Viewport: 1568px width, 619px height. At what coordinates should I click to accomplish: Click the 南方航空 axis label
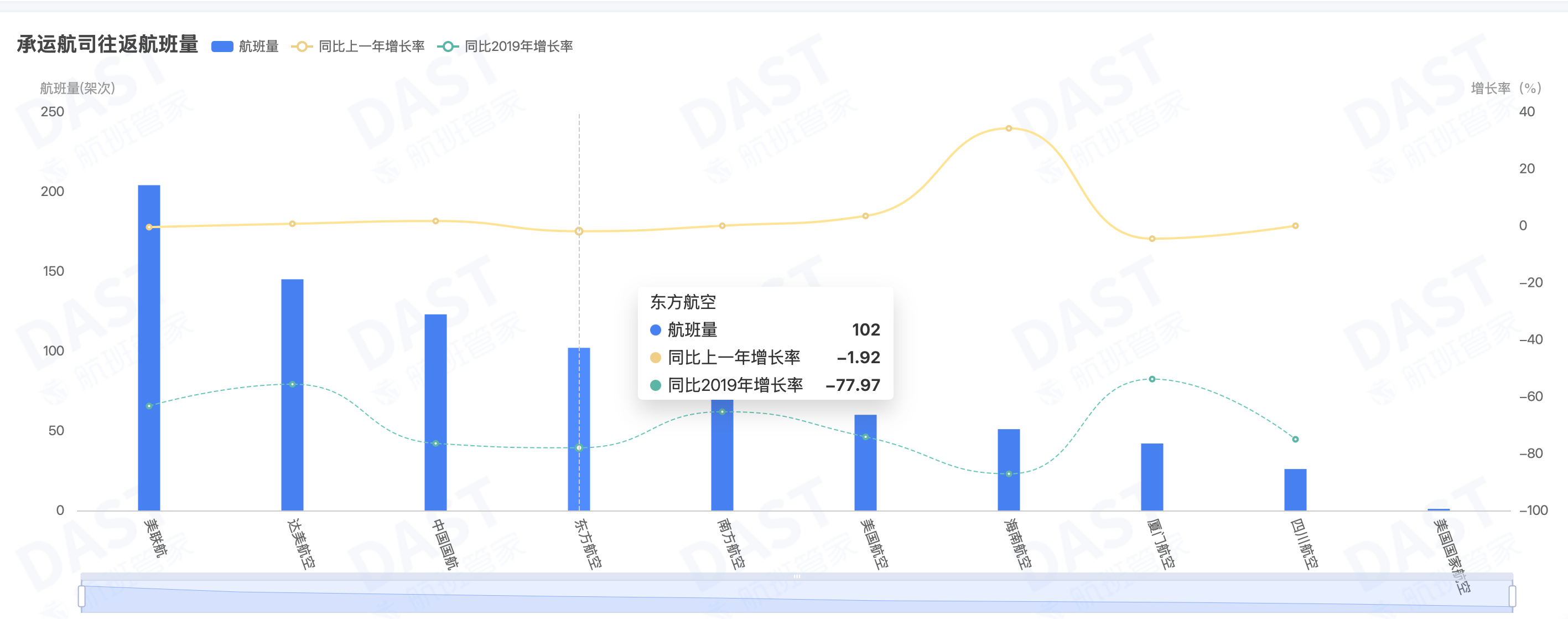pos(731,544)
